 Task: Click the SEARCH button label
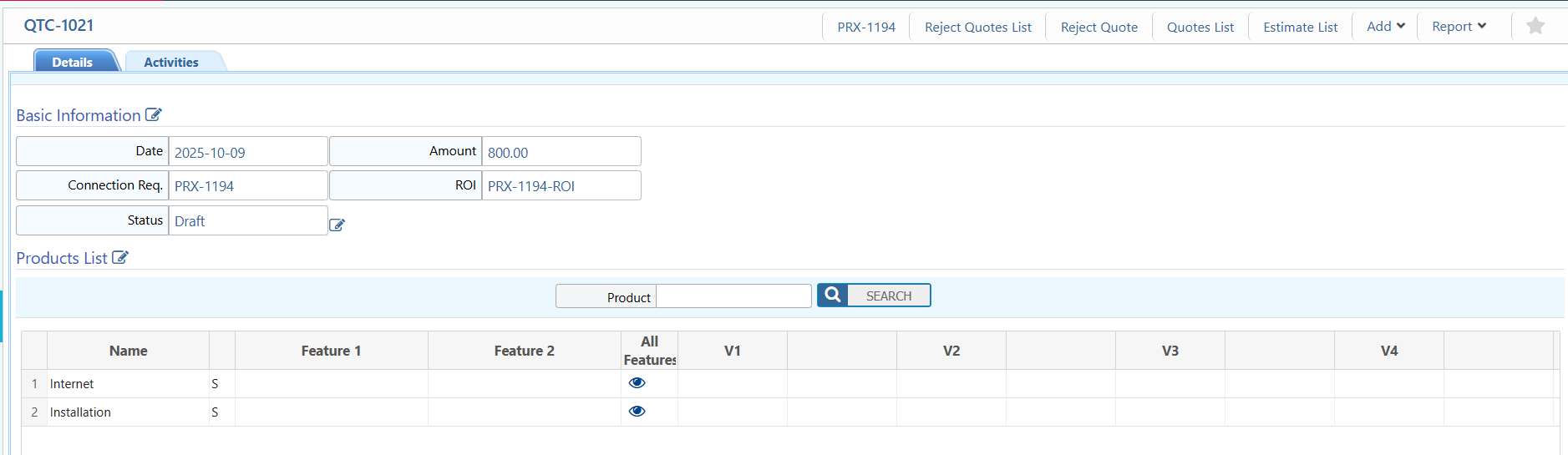pos(888,296)
